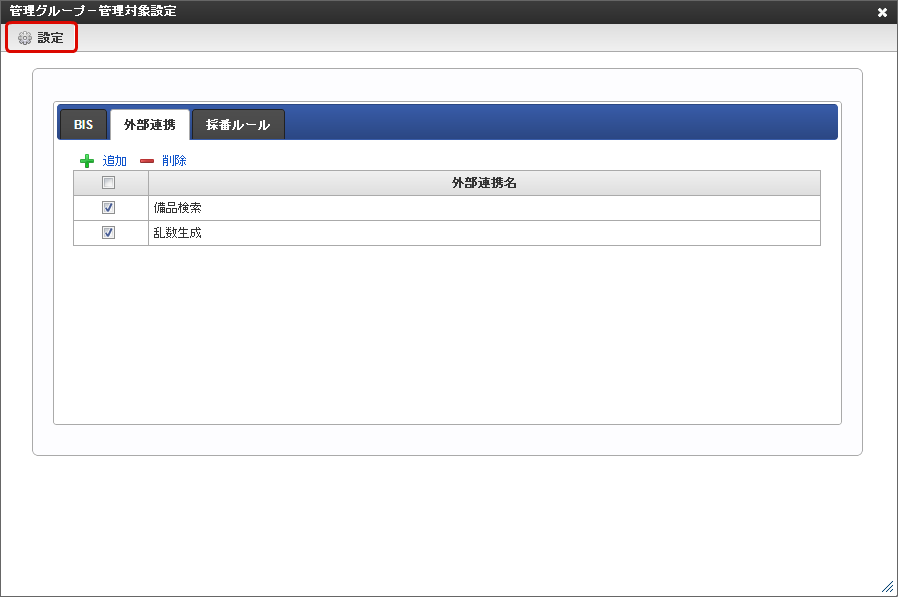This screenshot has width=898, height=597.
Task: Close the 管理対象設定 dialog
Action: (882, 12)
